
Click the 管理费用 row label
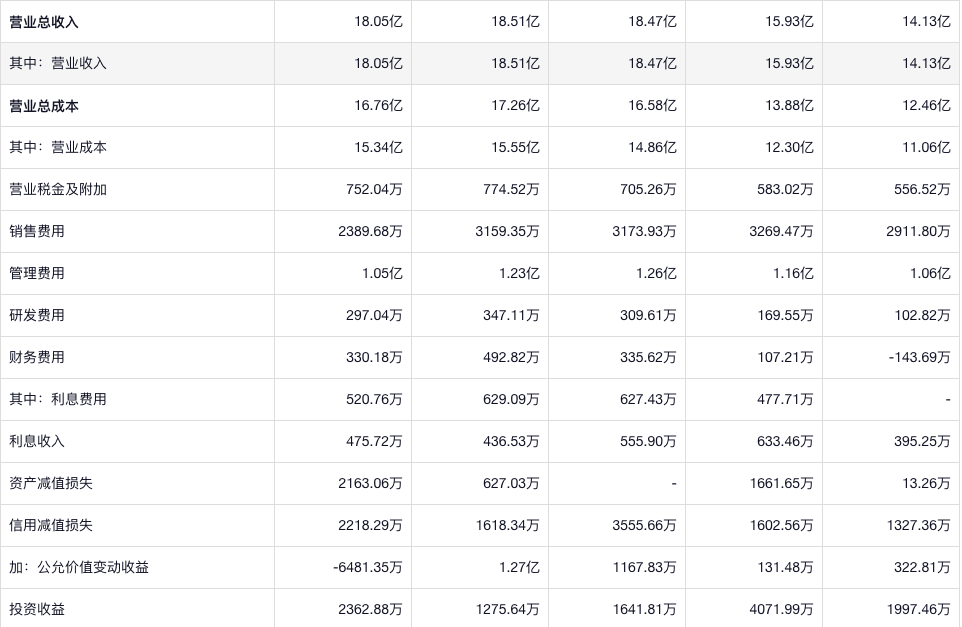pyautogui.click(x=37, y=273)
